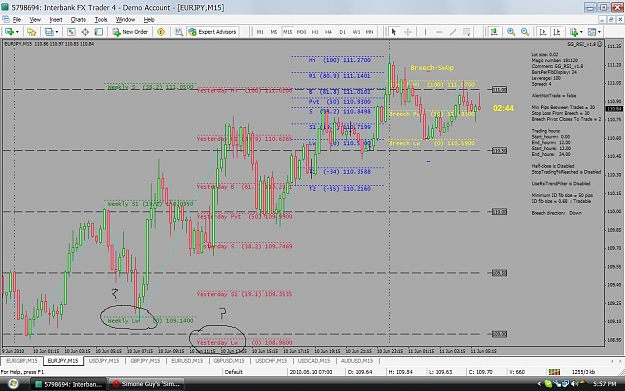625x391 pixels.
Task: Open the File menu
Action: click(17, 20)
